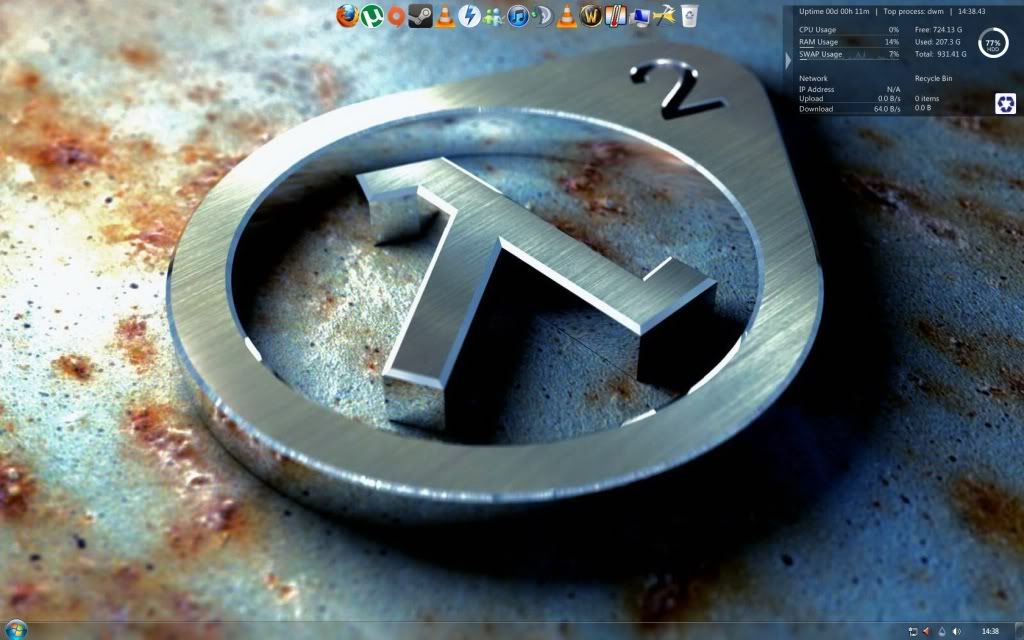Open the Windows Start menu orb
This screenshot has height=640, width=1024.
[16, 630]
